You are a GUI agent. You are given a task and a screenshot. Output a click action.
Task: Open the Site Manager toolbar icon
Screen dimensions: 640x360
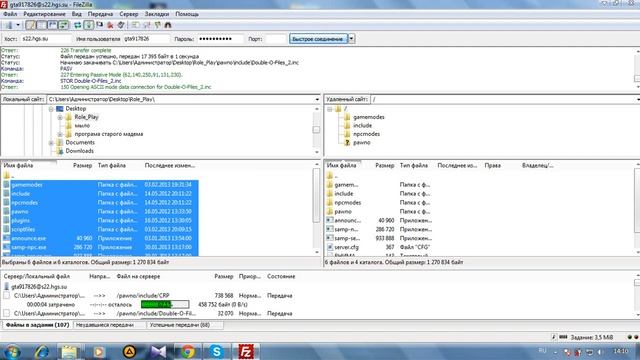[x=8, y=25]
